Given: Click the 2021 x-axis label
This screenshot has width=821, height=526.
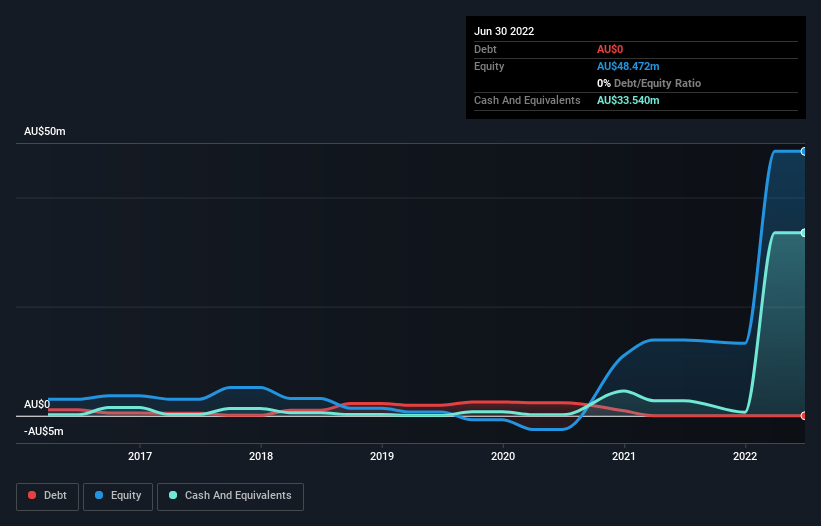Looking at the screenshot, I should 624,456.
